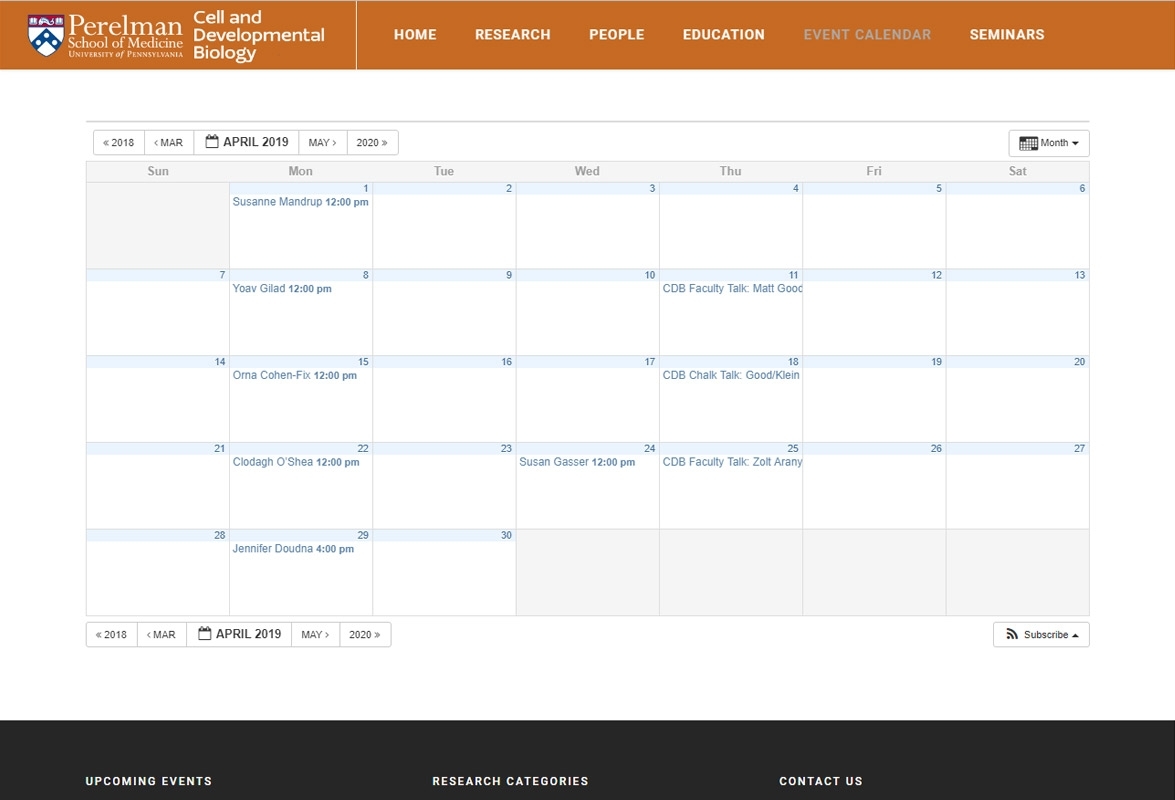Select day number 26 in the calendar
Viewport: 1175px width, 800px height.
pyautogui.click(x=937, y=449)
